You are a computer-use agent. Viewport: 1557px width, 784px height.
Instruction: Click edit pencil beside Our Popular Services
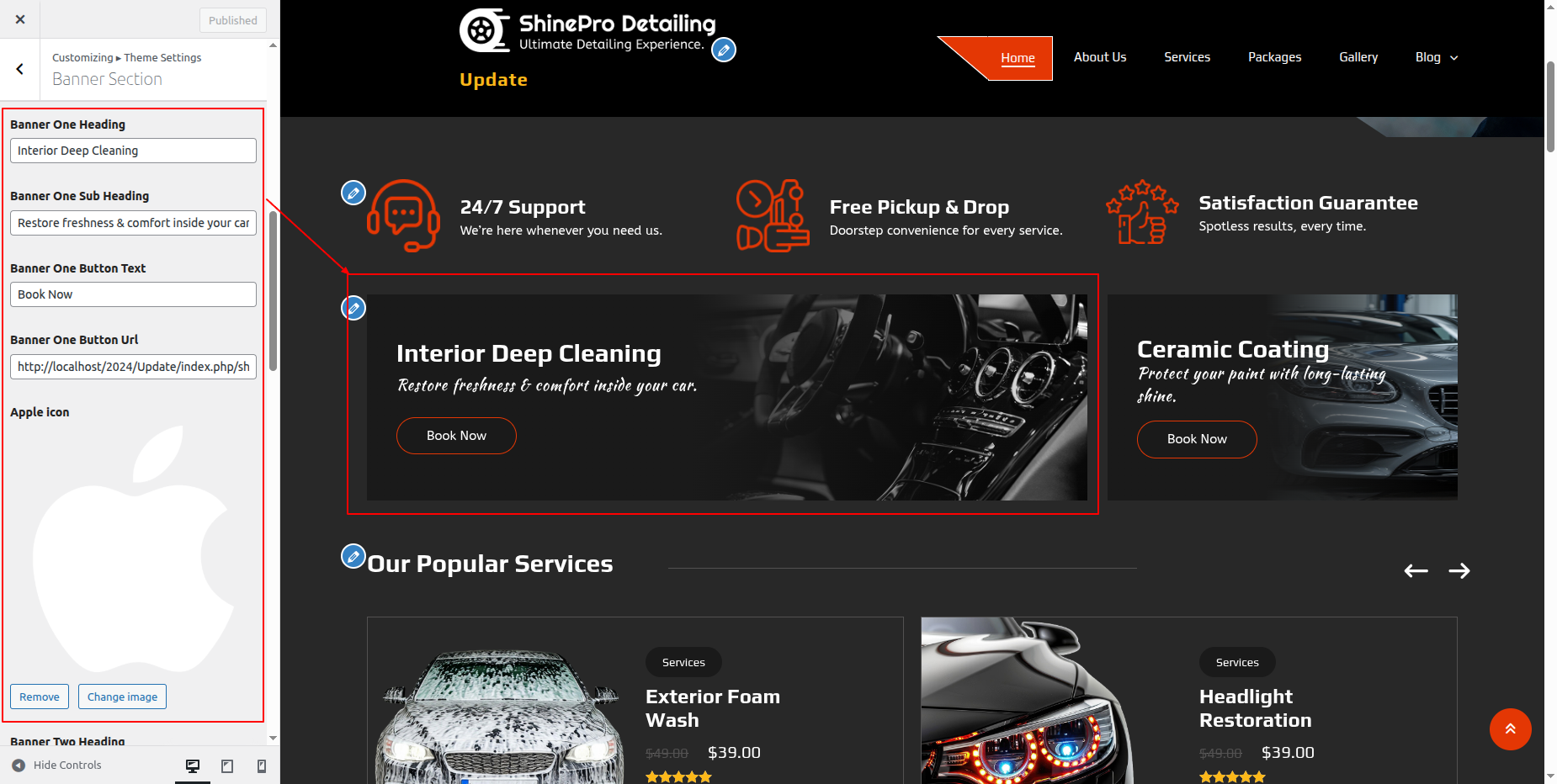353,556
